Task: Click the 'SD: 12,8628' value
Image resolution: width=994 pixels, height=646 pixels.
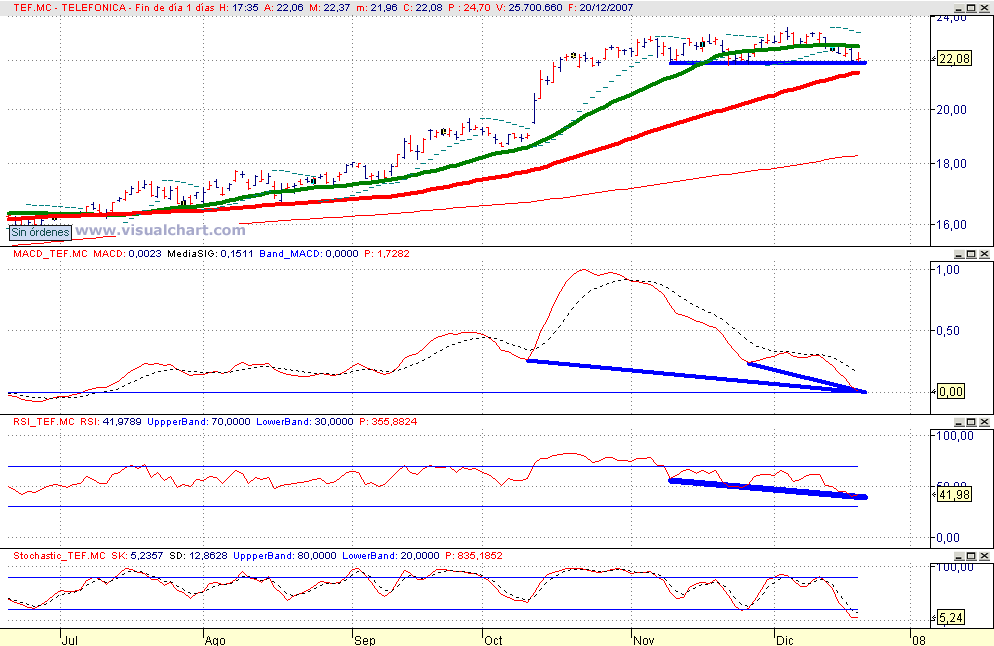Action: pos(198,556)
